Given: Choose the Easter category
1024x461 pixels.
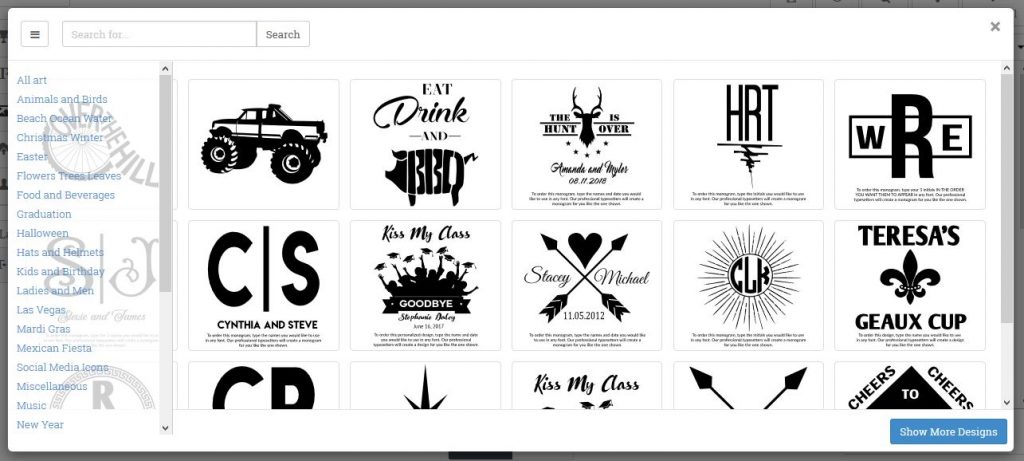Looking at the screenshot, I should (x=31, y=157).
